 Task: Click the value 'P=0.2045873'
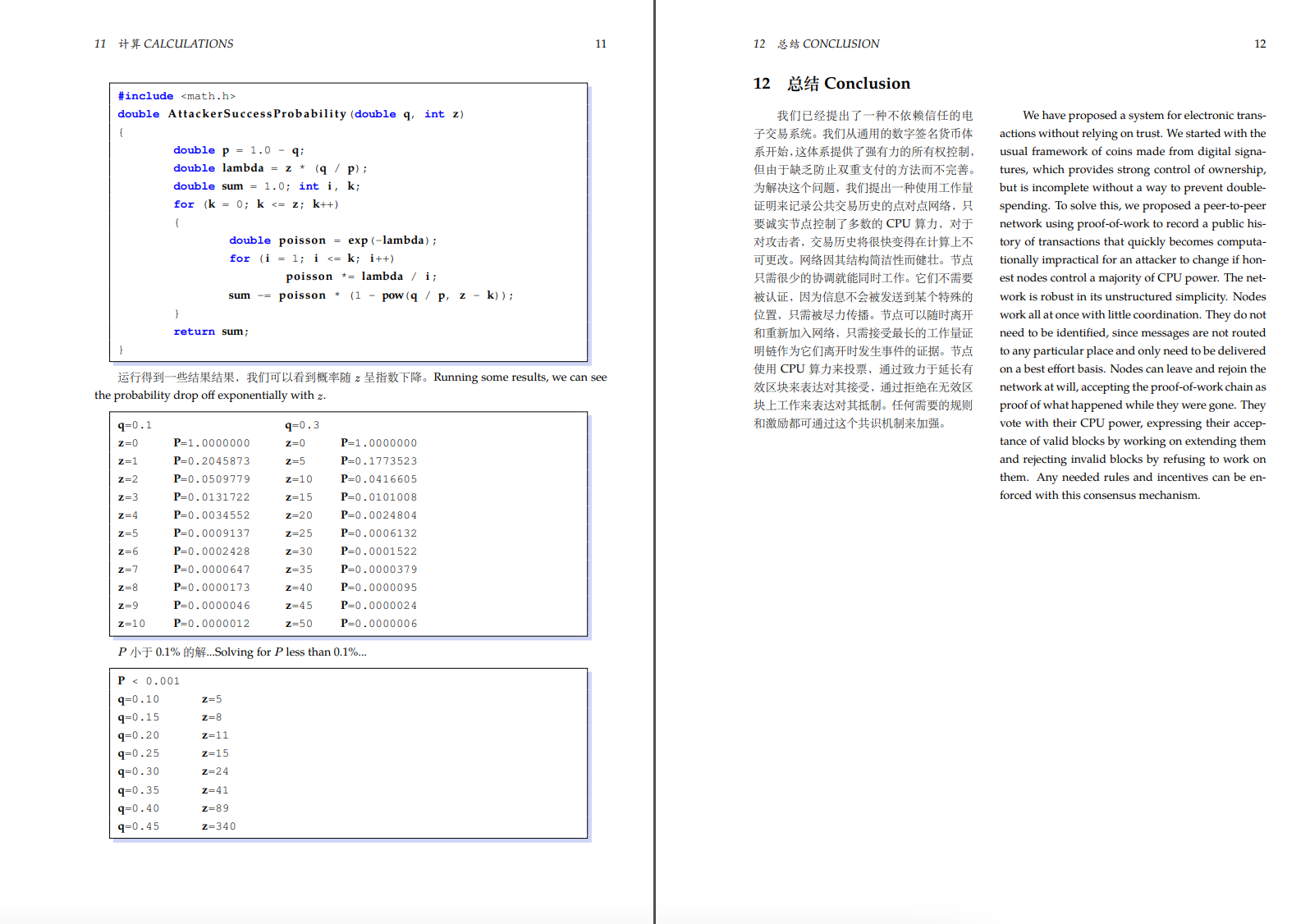(212, 461)
